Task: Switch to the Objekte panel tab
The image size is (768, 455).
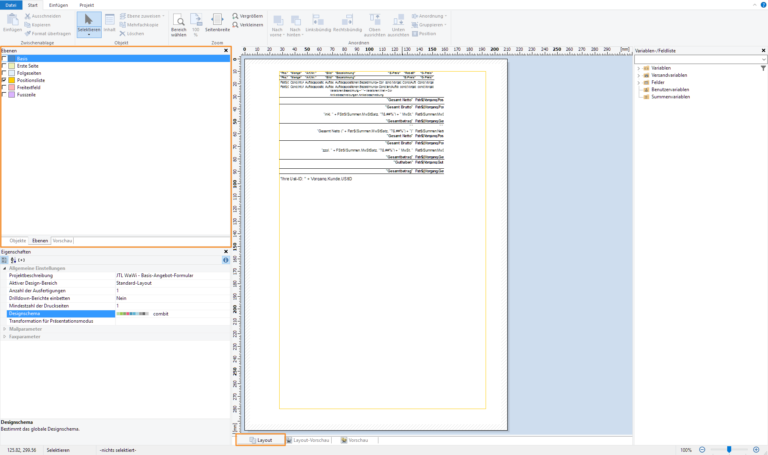Action: [x=17, y=241]
